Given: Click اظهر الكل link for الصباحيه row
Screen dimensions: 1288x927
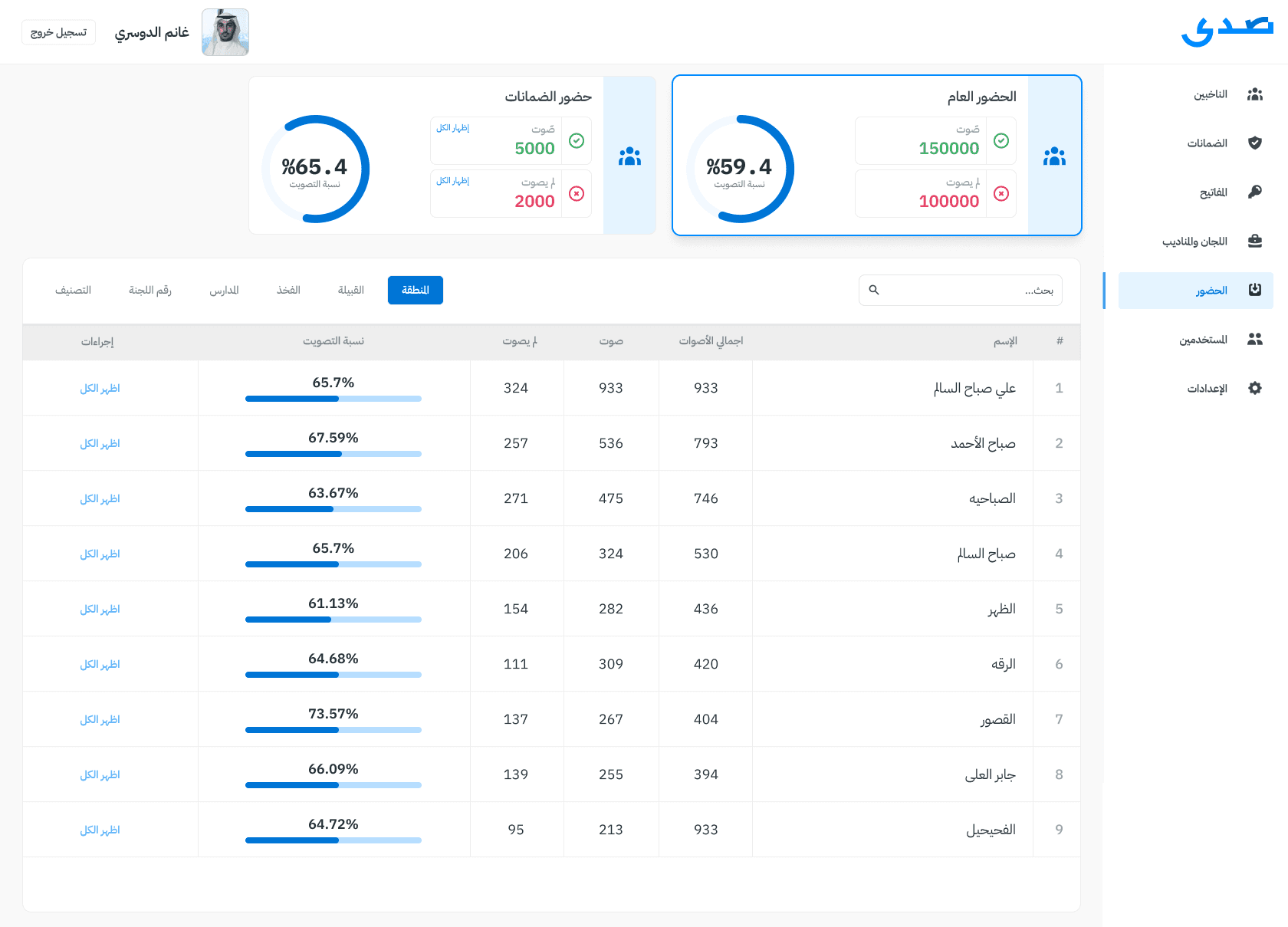Looking at the screenshot, I should (100, 498).
